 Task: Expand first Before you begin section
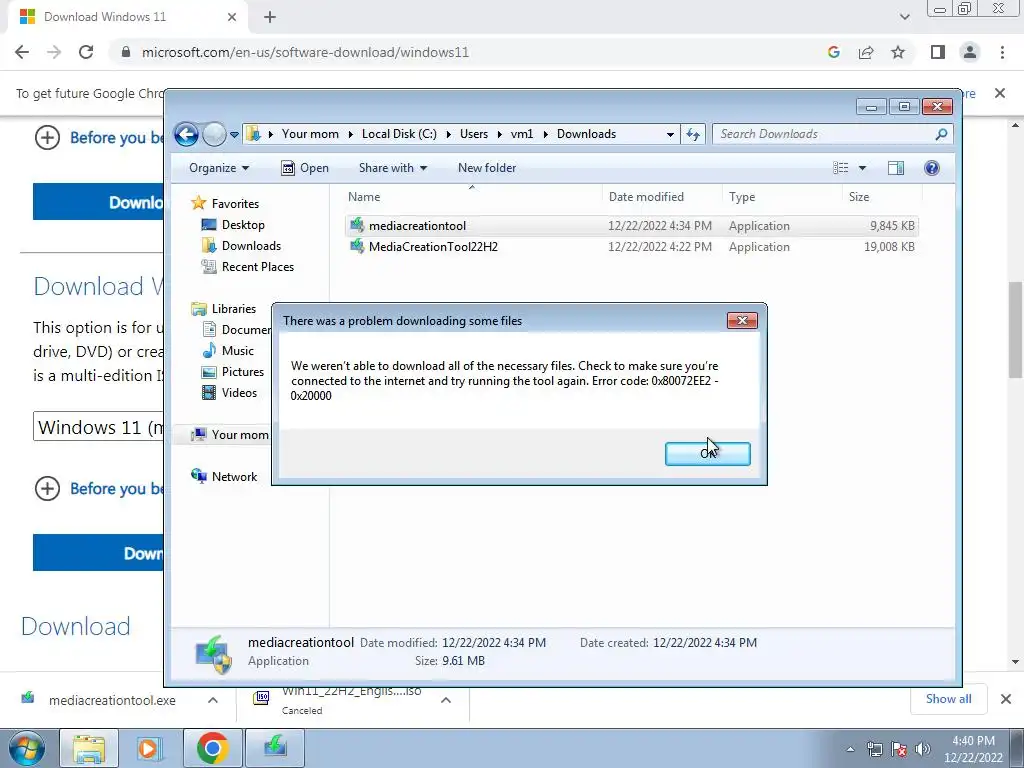click(47, 138)
